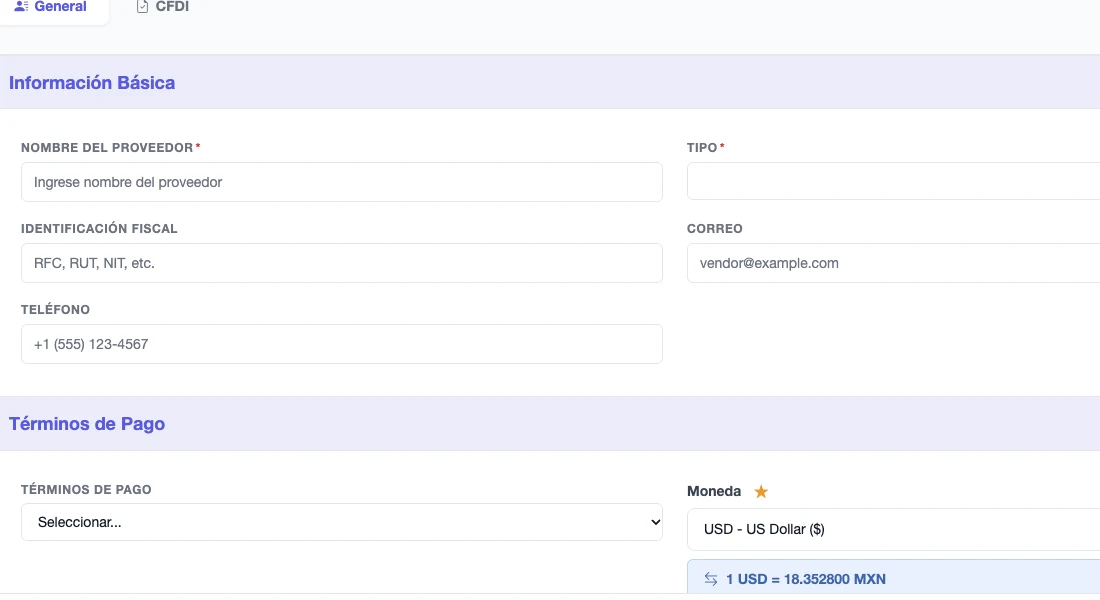Click the Identificación Fiscal input
Viewport: 1100px width, 600px height.
point(342,263)
